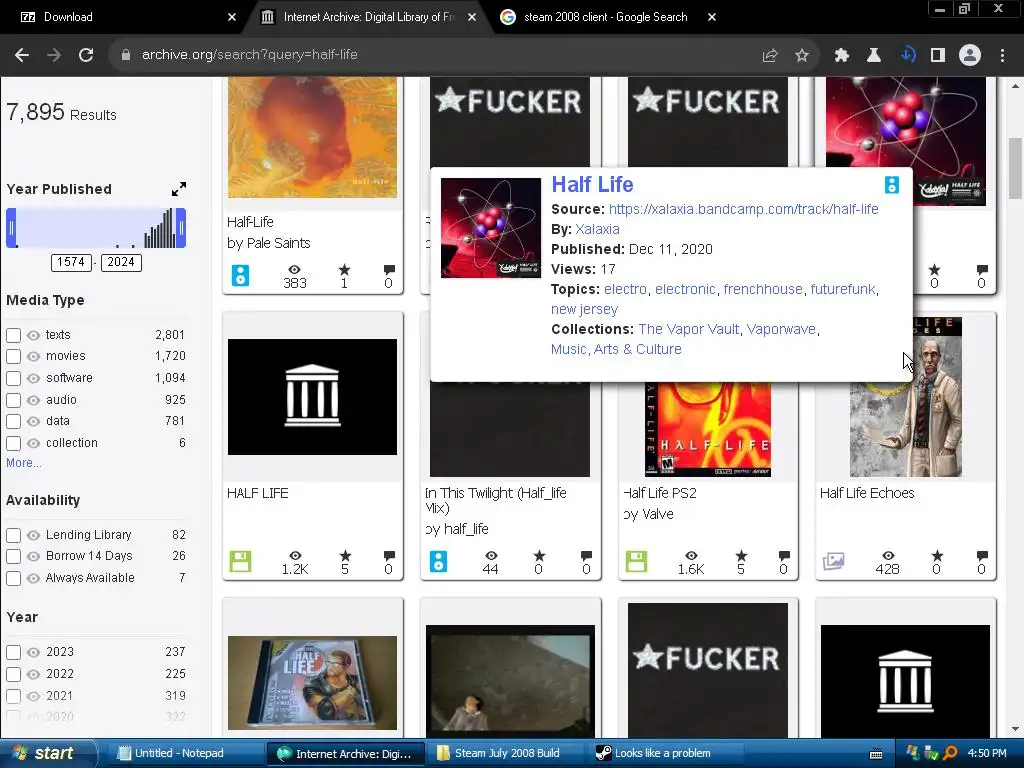This screenshot has width=1024, height=768.
Task: Switch to steam 2008 client Google Search tab
Action: [605, 17]
